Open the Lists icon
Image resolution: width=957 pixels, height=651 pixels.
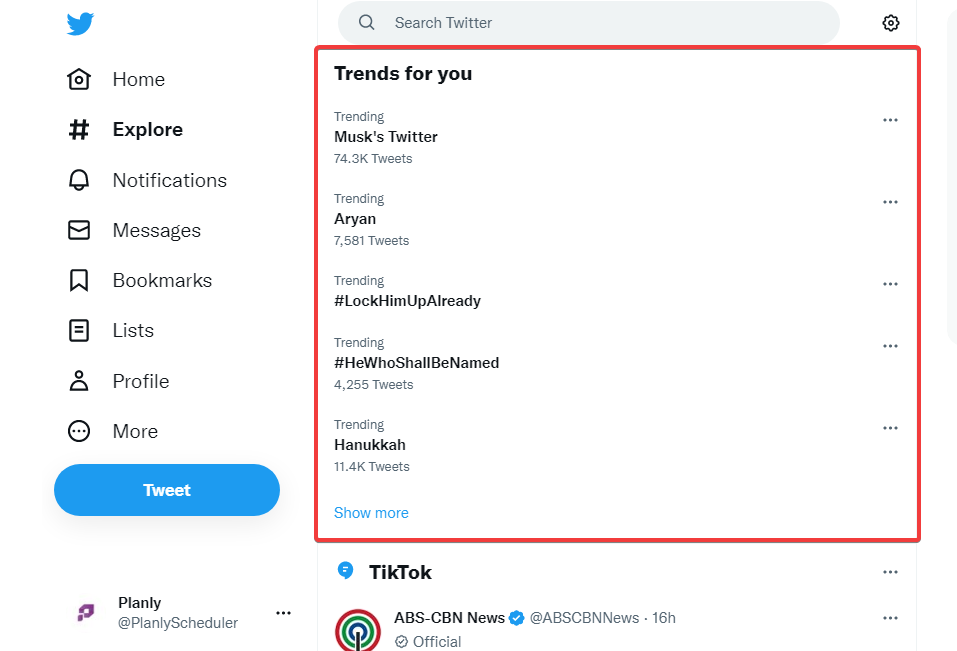point(79,331)
